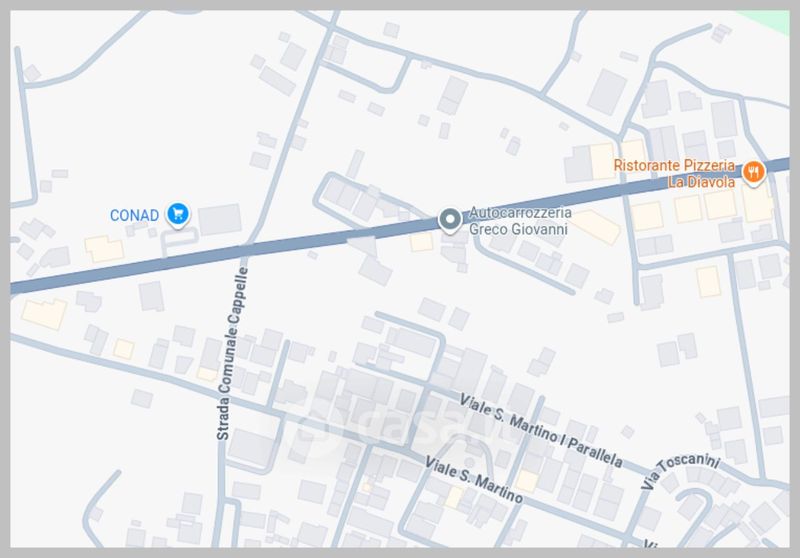The height and width of the screenshot is (558, 800).
Task: Select the yellow building below Autocarrozzeria marker
Action: [421, 242]
